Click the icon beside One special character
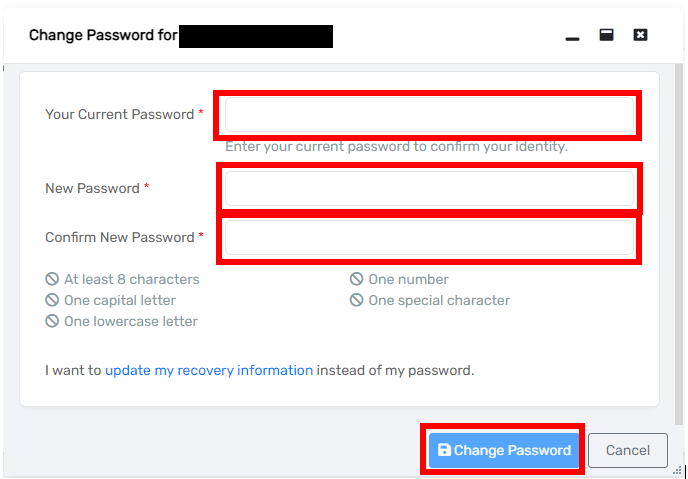Image resolution: width=688 pixels, height=479 pixels. point(357,300)
